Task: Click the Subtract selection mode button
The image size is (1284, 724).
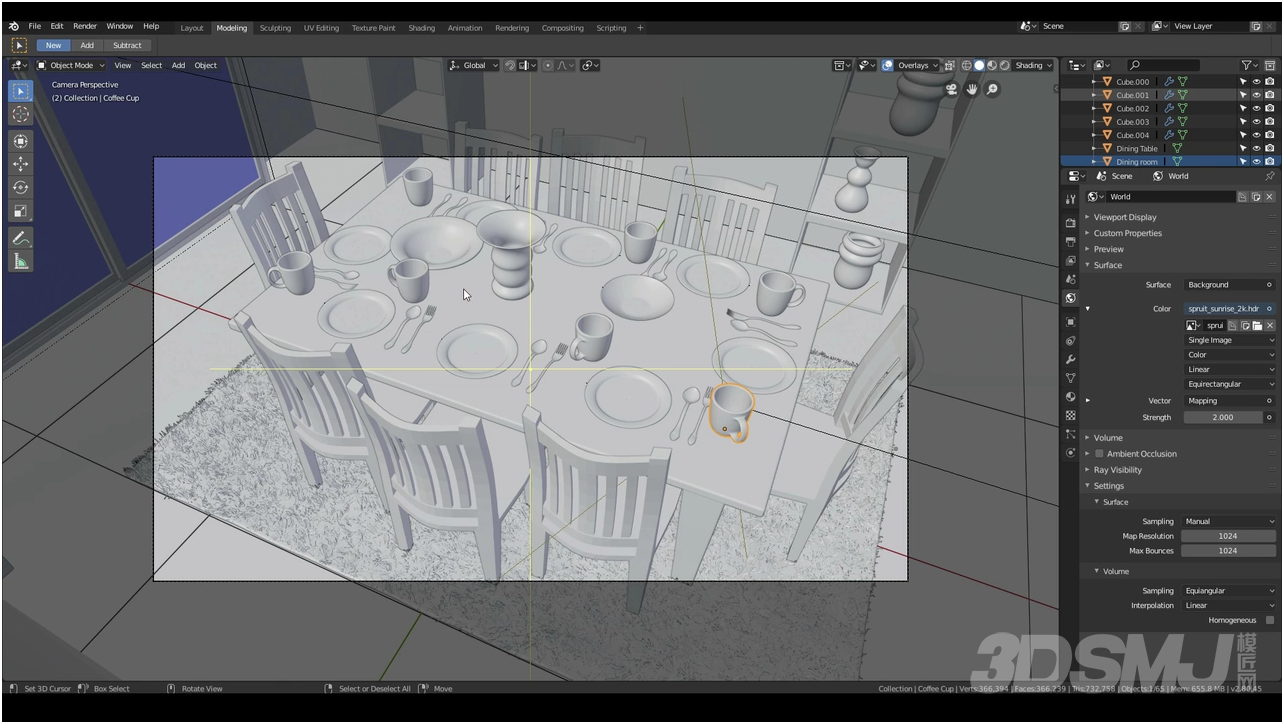Action: click(x=127, y=45)
